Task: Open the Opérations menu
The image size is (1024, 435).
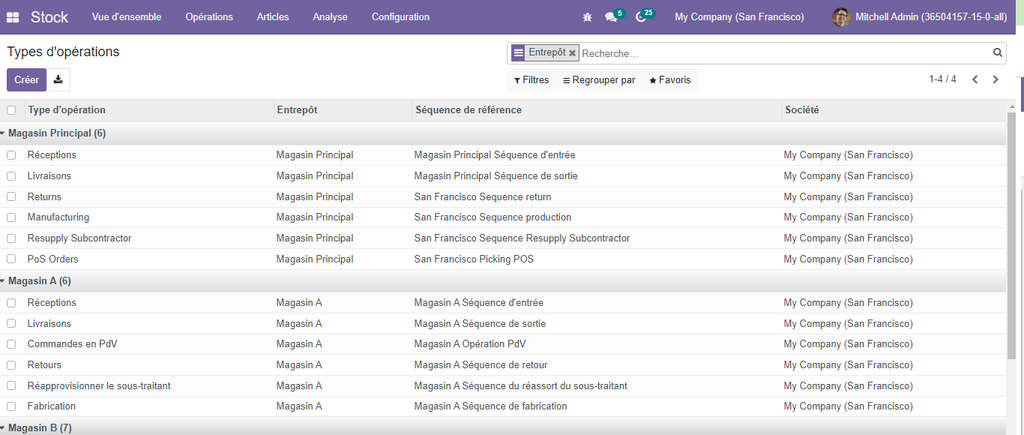Action: pos(209,17)
